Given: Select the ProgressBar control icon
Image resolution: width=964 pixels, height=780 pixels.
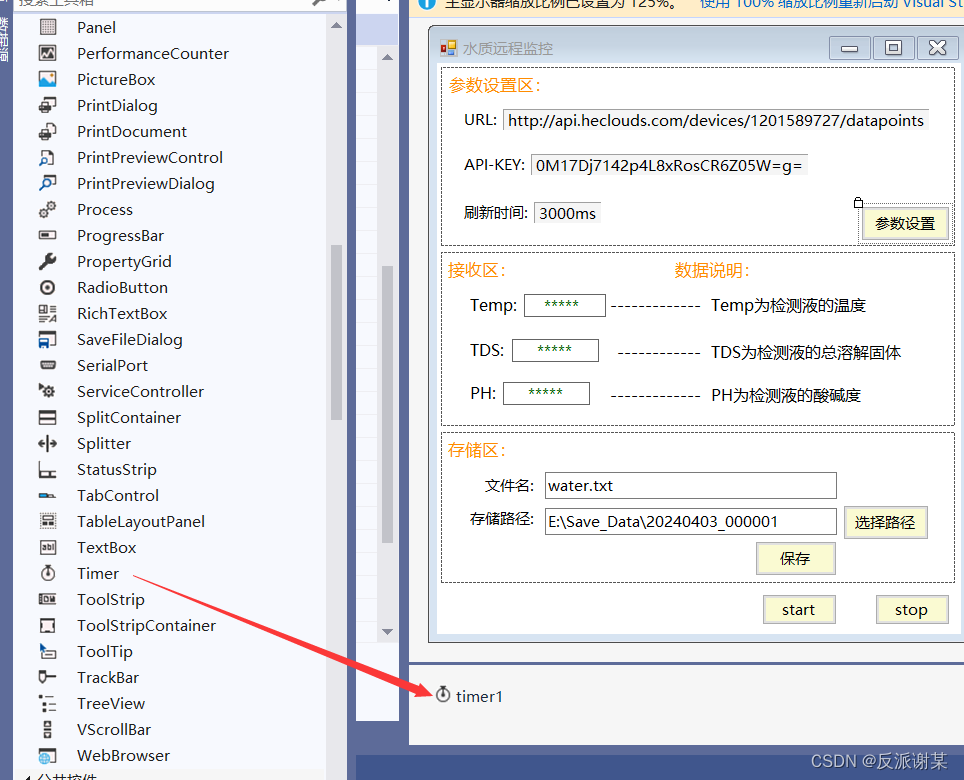Looking at the screenshot, I should coord(120,235).
